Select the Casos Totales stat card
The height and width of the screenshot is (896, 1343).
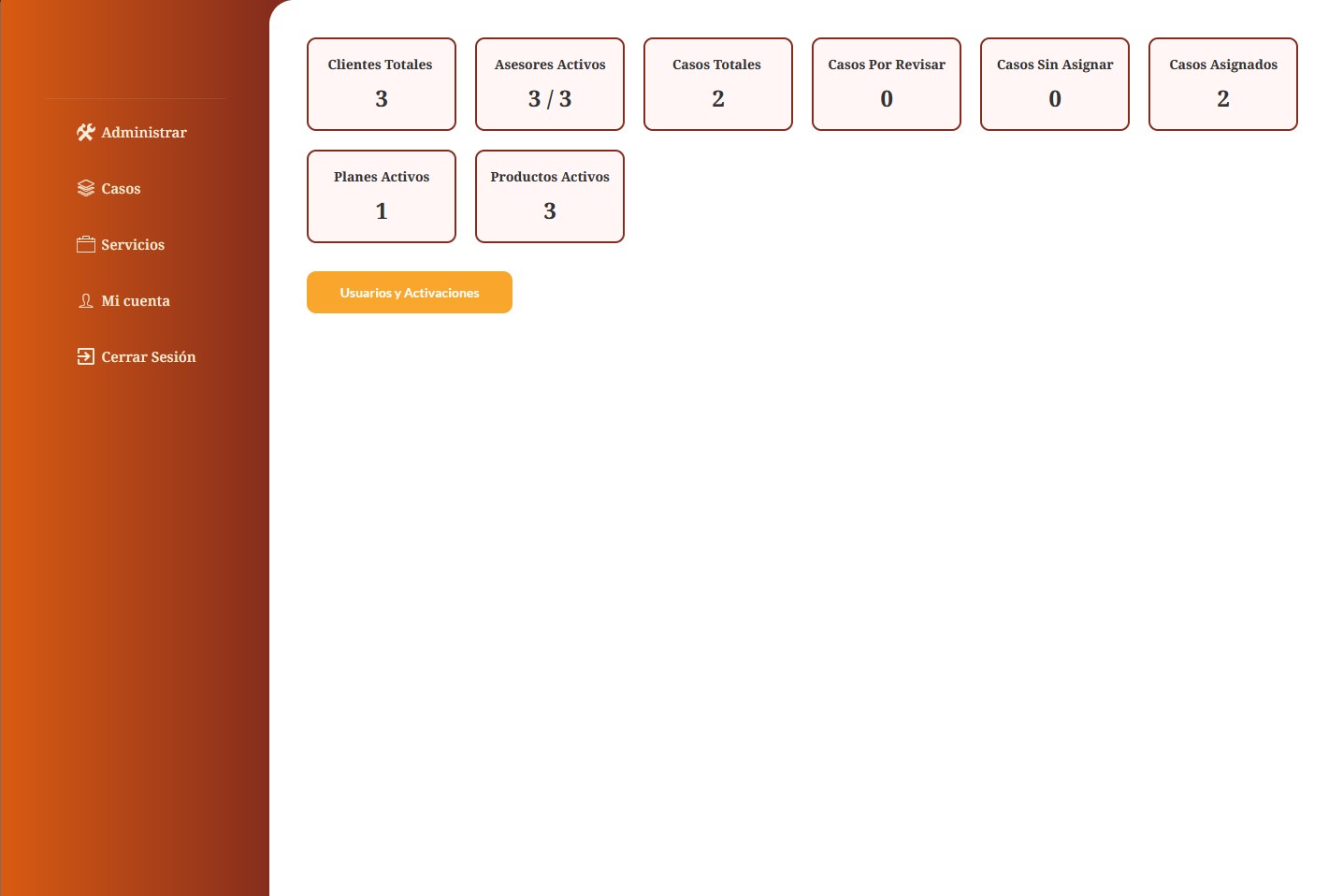pos(718,84)
